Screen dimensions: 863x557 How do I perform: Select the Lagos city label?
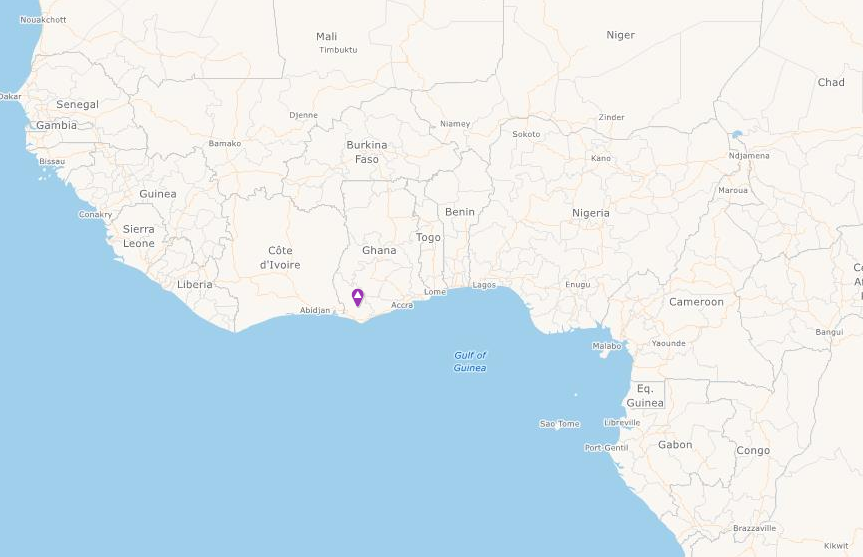484,285
